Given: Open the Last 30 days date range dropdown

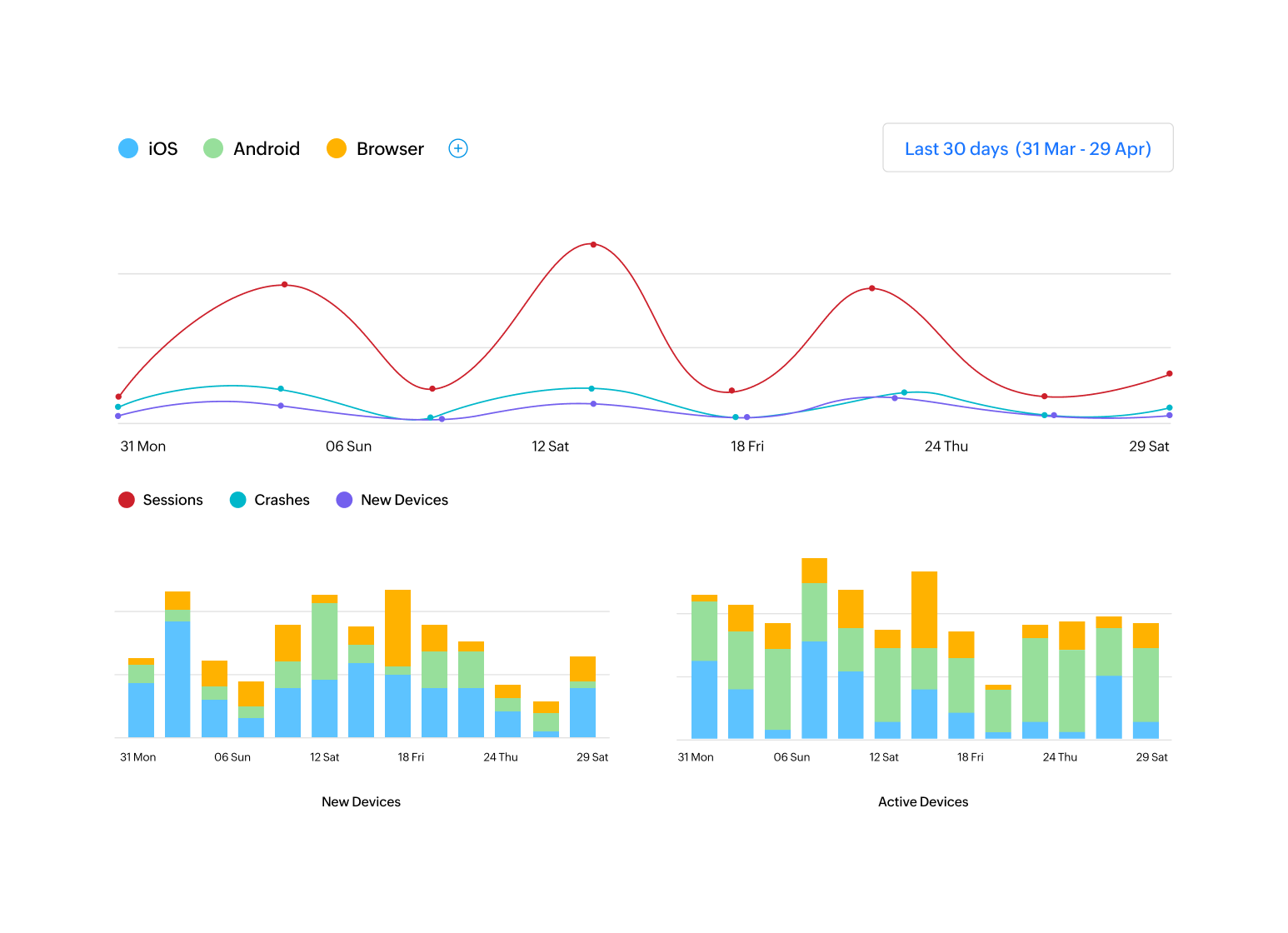Looking at the screenshot, I should point(1028,148).
